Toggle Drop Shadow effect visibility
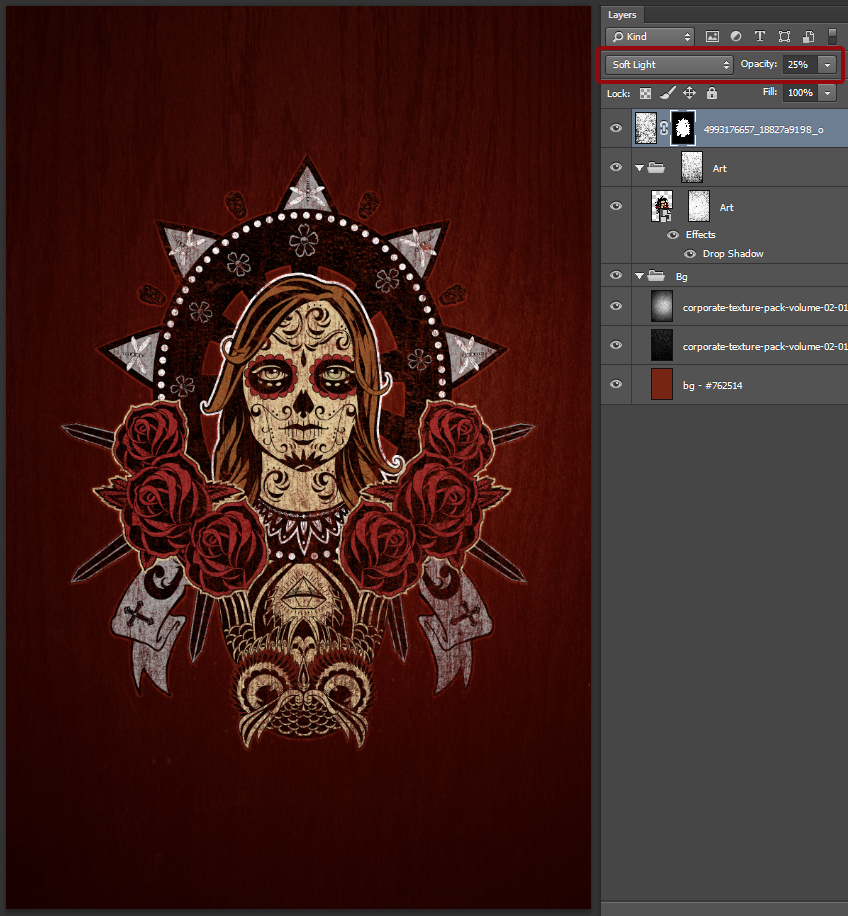848x916 pixels. click(x=690, y=254)
